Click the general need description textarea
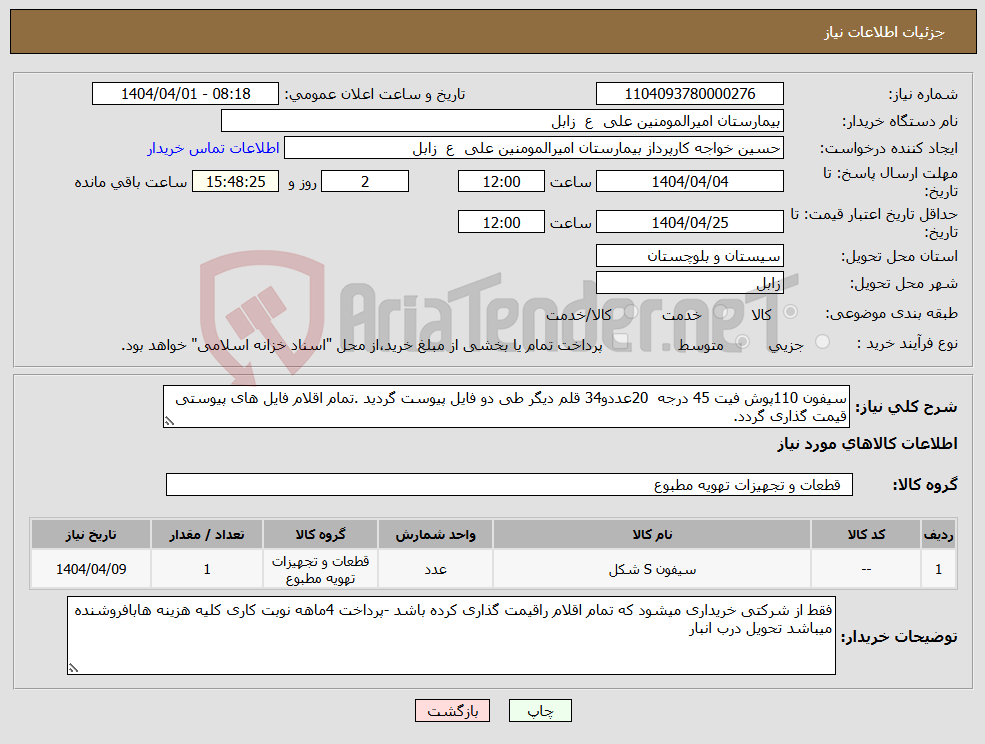Screen dimensions: 985x744 pyautogui.click(x=506, y=407)
